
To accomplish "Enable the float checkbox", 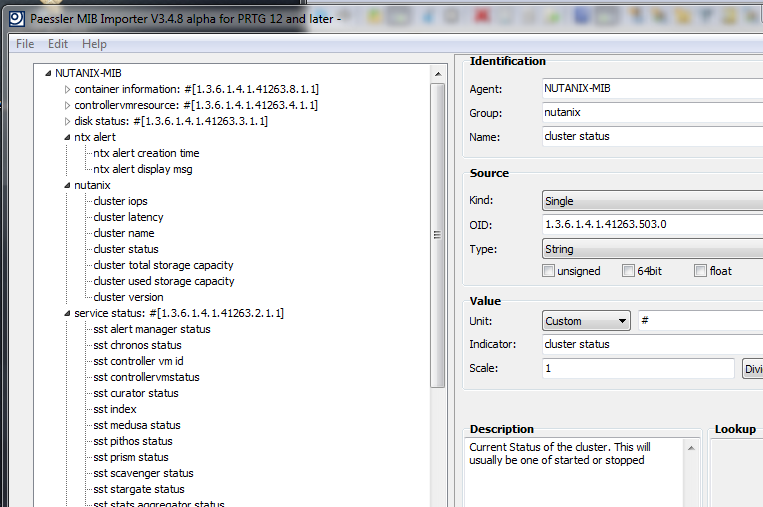I will point(700,271).
